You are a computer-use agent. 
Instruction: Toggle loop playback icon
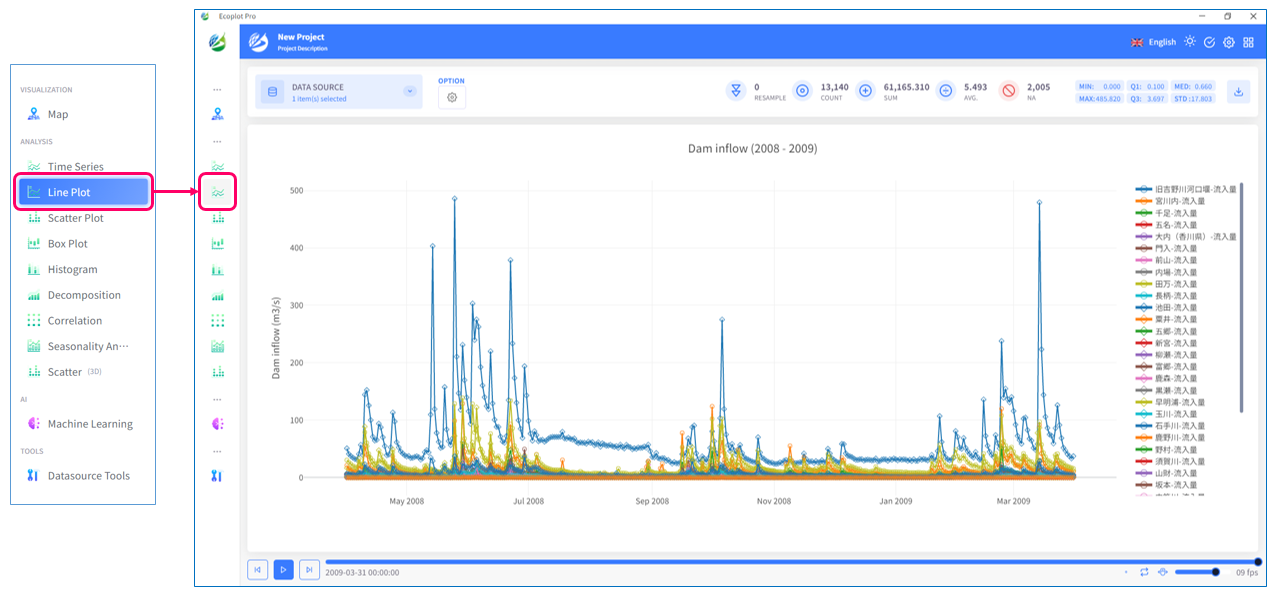pos(1144,572)
